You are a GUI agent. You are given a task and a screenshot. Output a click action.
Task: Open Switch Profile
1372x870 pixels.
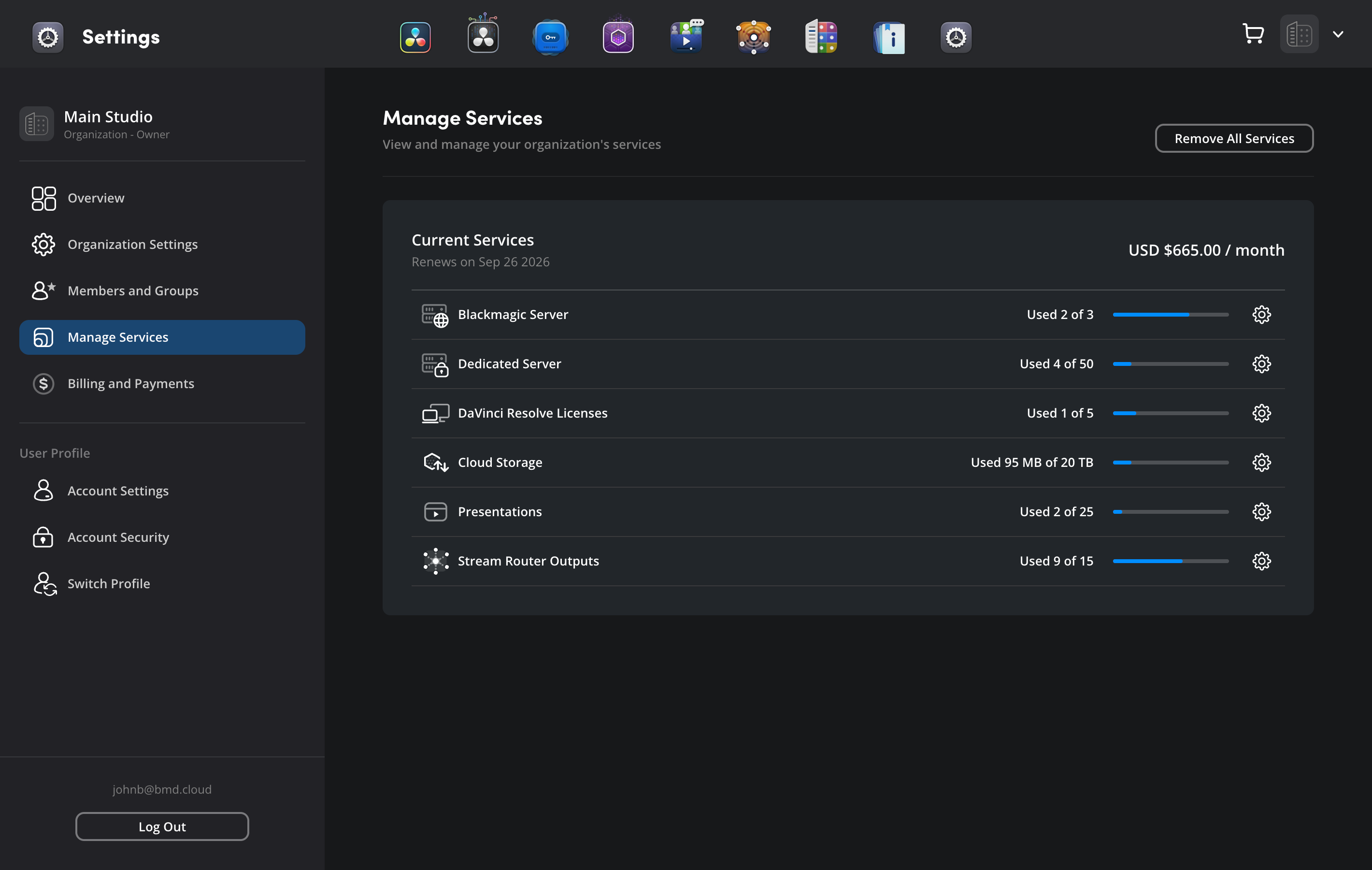162,584
